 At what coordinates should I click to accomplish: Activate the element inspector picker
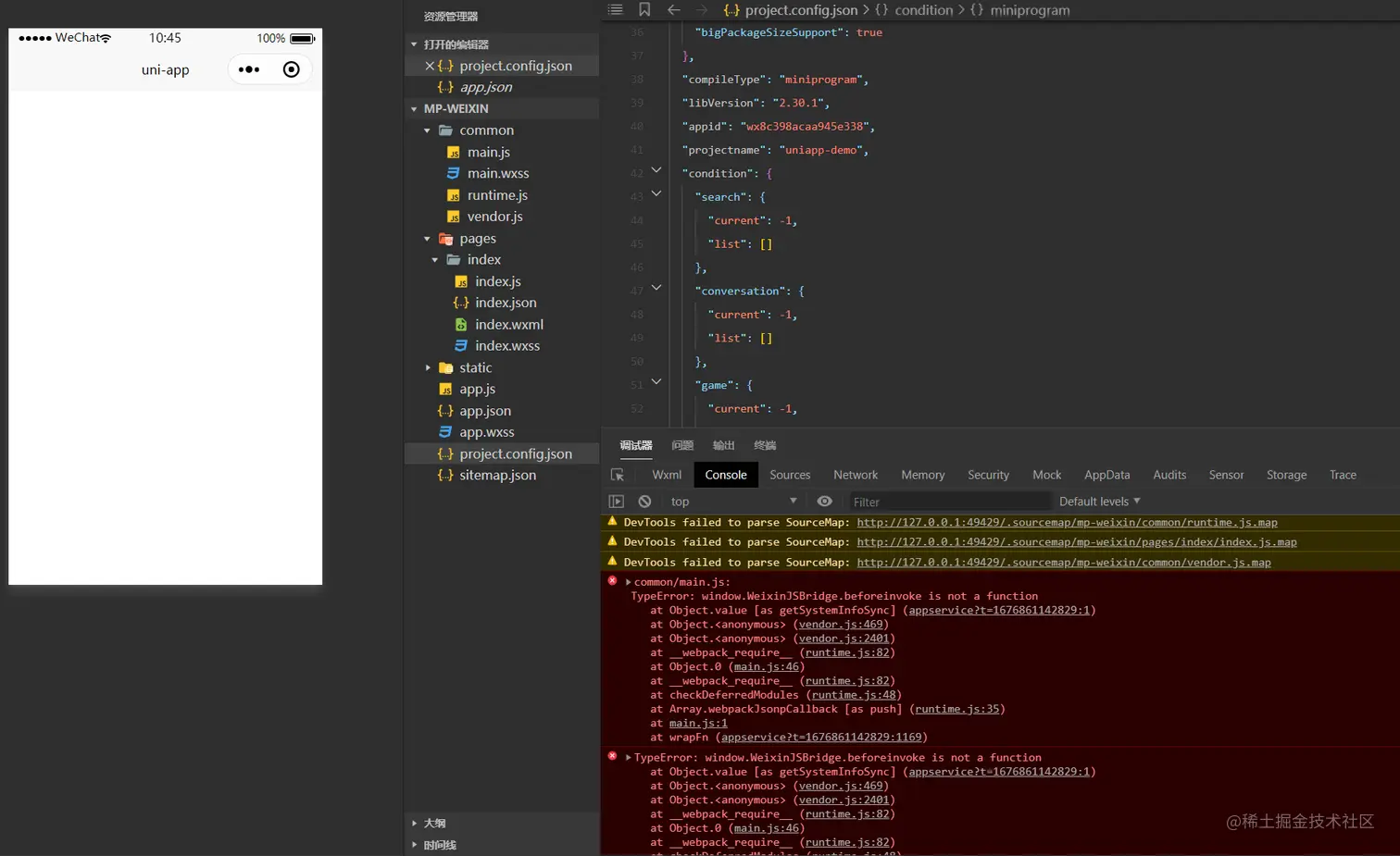(x=618, y=475)
